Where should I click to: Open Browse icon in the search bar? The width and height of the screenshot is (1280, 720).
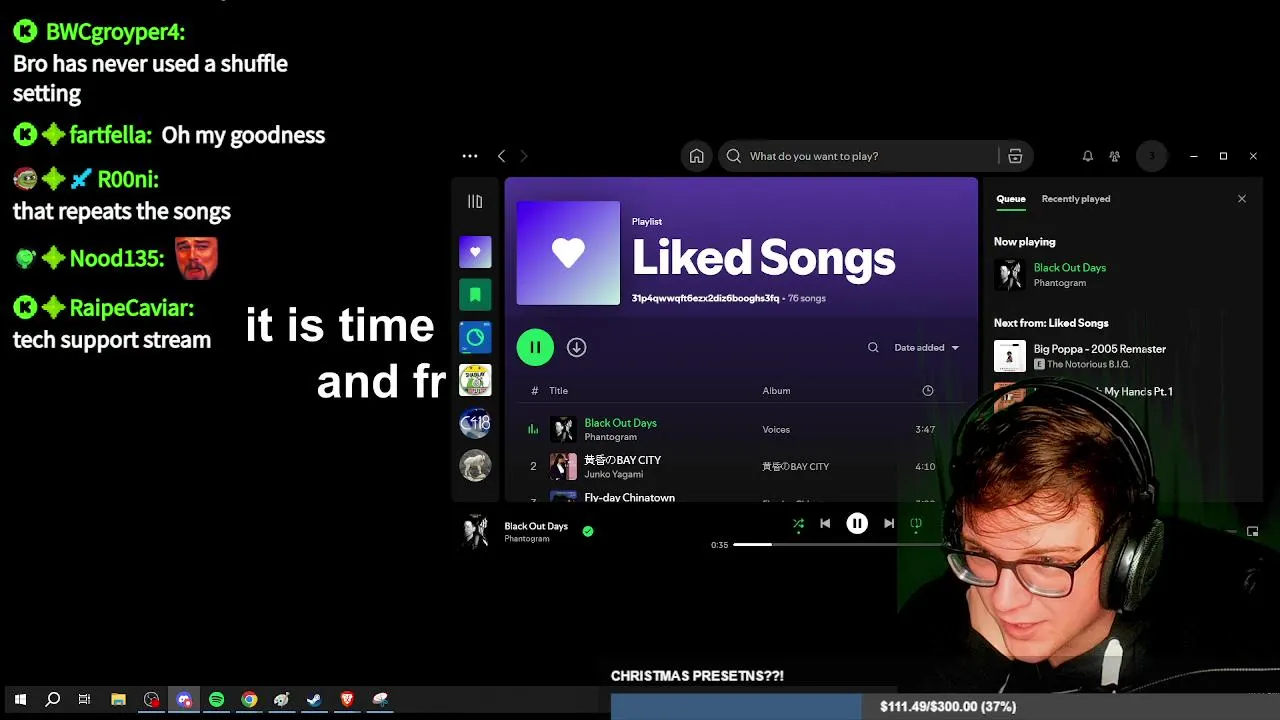[1015, 156]
